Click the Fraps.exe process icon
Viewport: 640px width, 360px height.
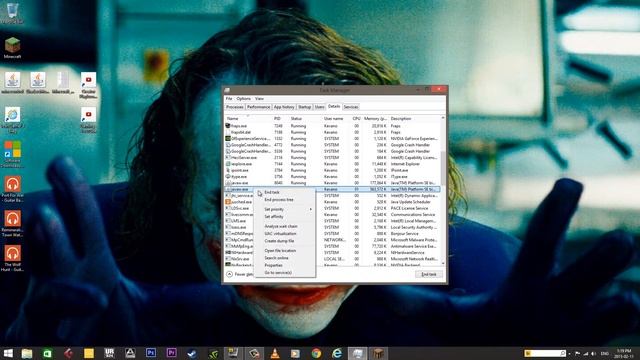[228, 126]
